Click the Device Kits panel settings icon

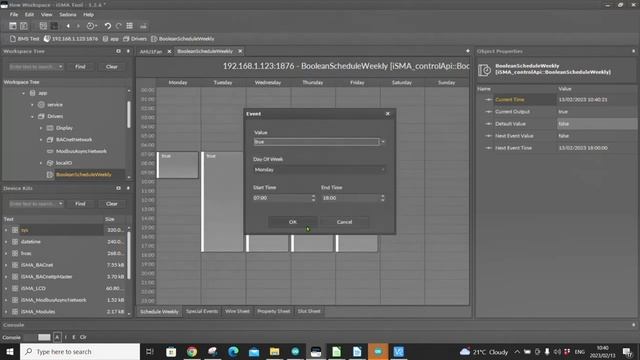[x=118, y=188]
